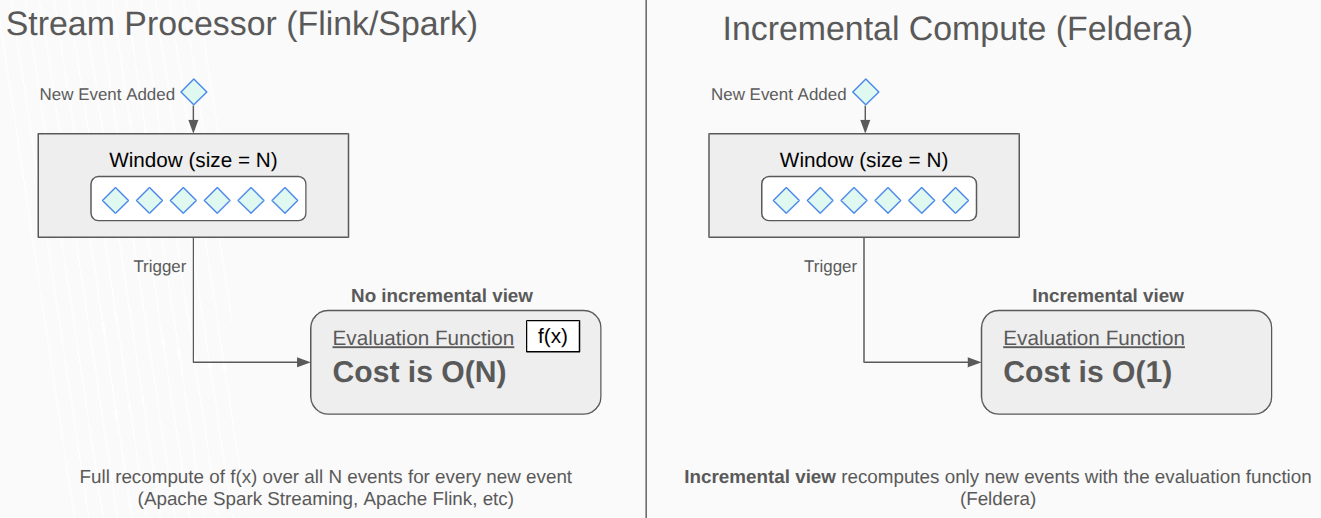The image size is (1321, 518).
Task: Click the bold "Incremental view" text in Feldera caption
Action: coord(760,477)
